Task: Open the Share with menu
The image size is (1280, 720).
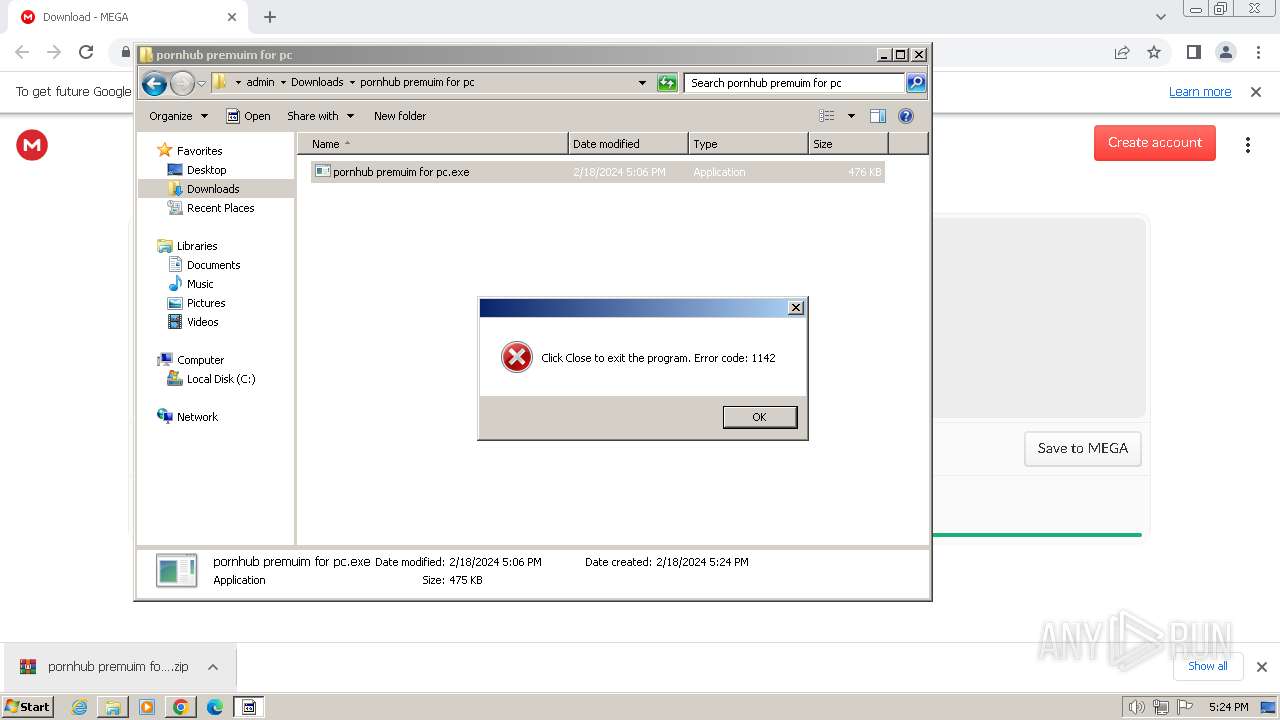Action: pyautogui.click(x=320, y=116)
